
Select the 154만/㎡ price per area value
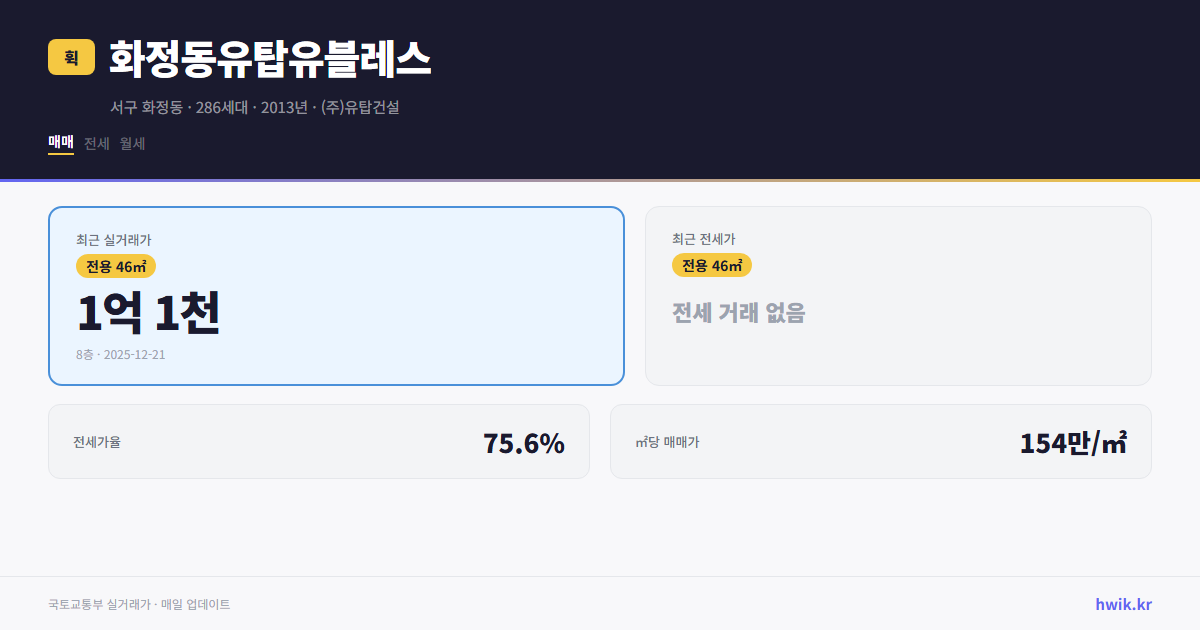[x=1072, y=440]
